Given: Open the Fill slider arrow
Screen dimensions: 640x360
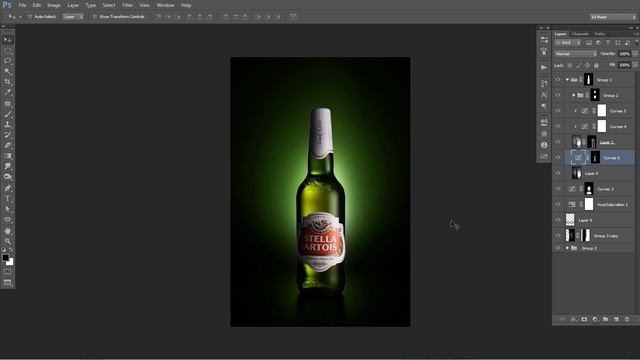Looking at the screenshot, I should pyautogui.click(x=635, y=65).
